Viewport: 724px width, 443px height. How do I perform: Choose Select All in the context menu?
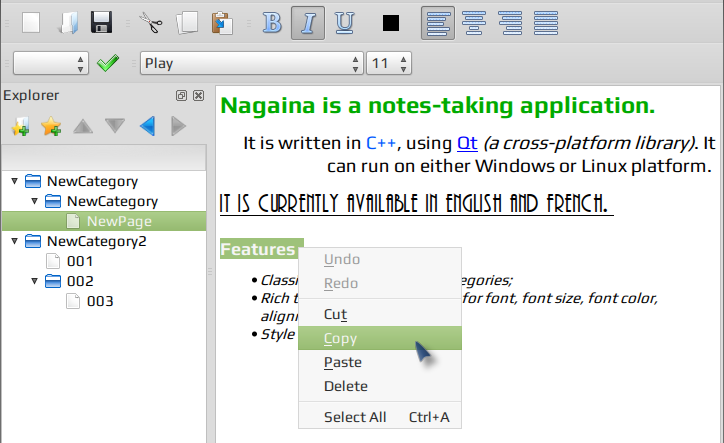(x=380, y=417)
